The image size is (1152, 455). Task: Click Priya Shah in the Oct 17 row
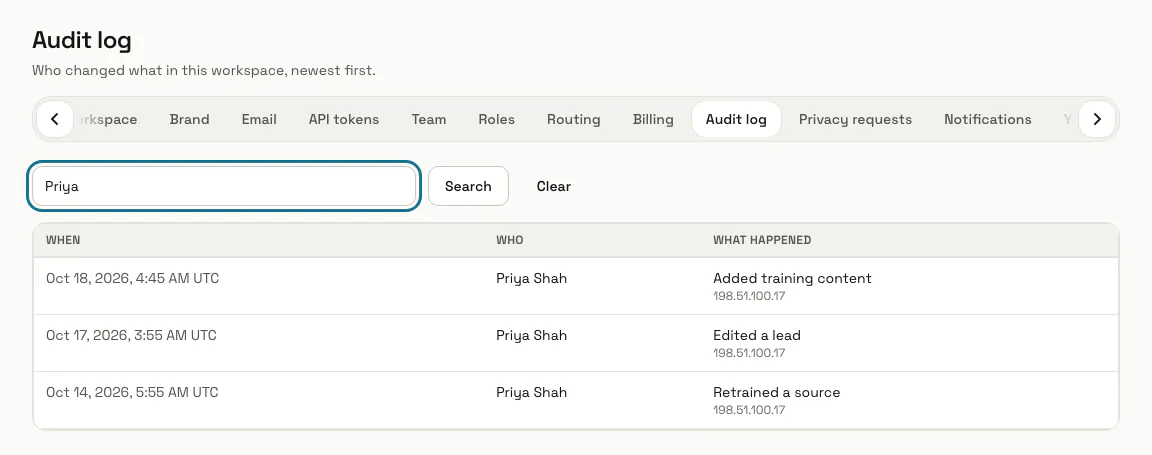pos(531,335)
